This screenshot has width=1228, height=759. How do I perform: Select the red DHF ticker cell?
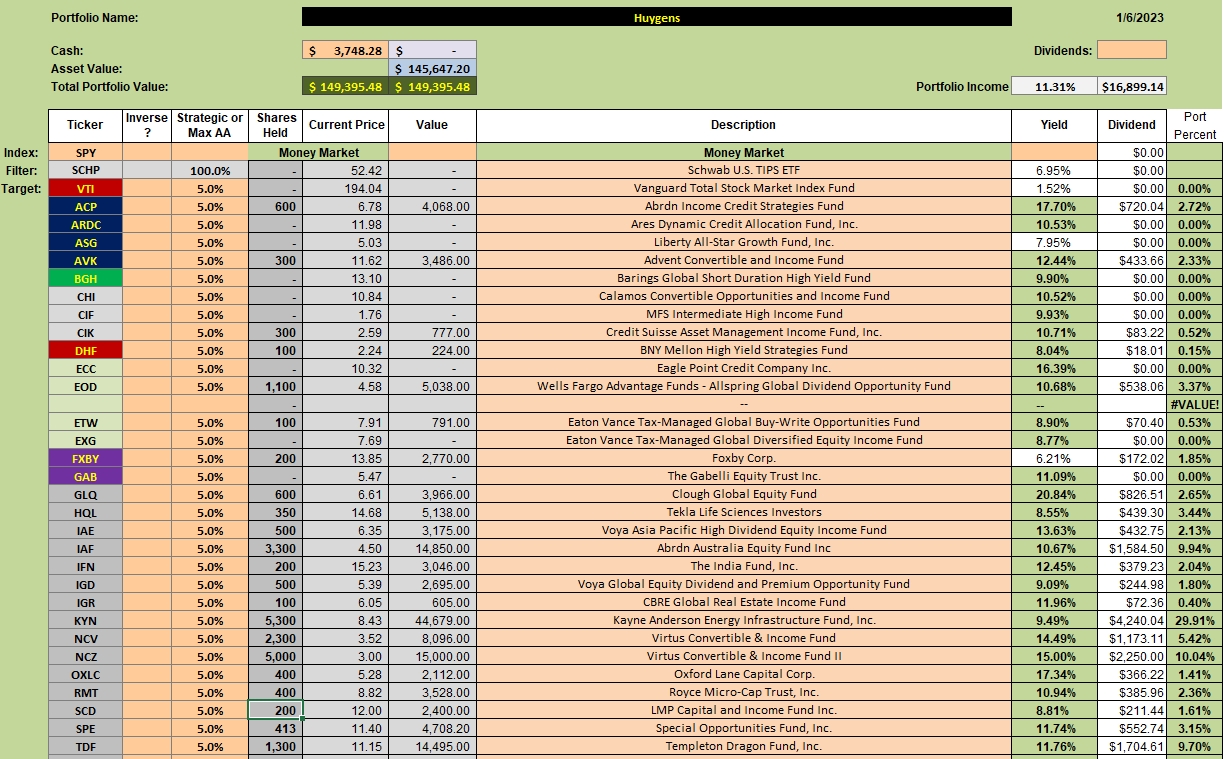85,350
